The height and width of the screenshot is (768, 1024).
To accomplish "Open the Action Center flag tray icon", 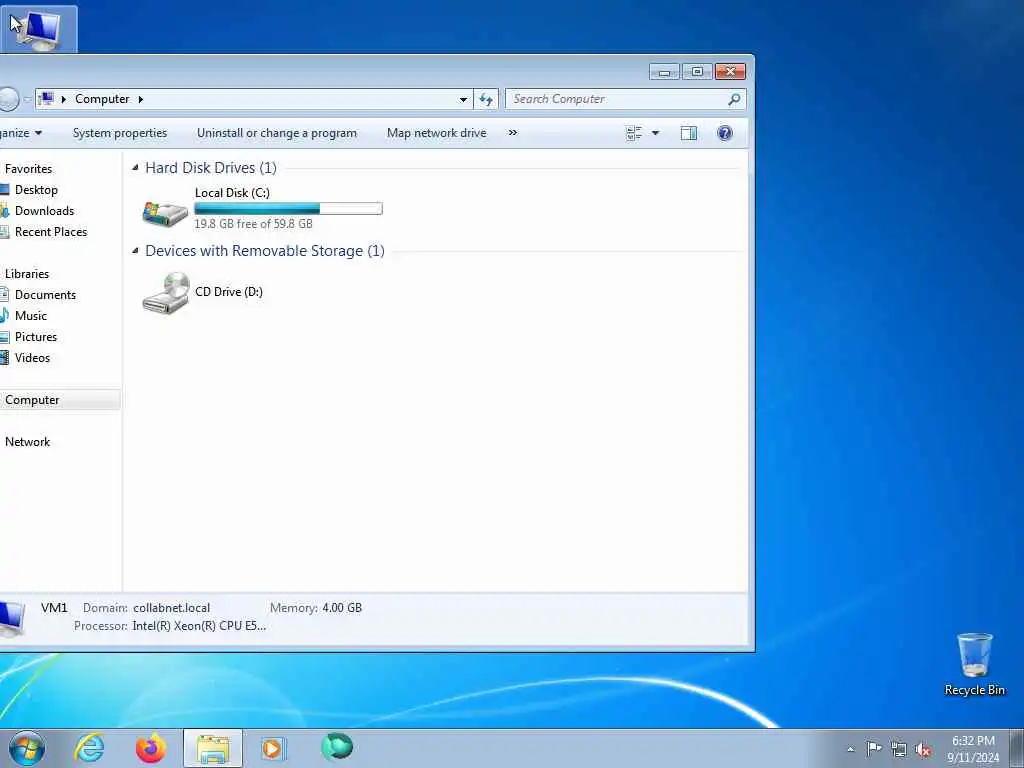I will click(874, 748).
